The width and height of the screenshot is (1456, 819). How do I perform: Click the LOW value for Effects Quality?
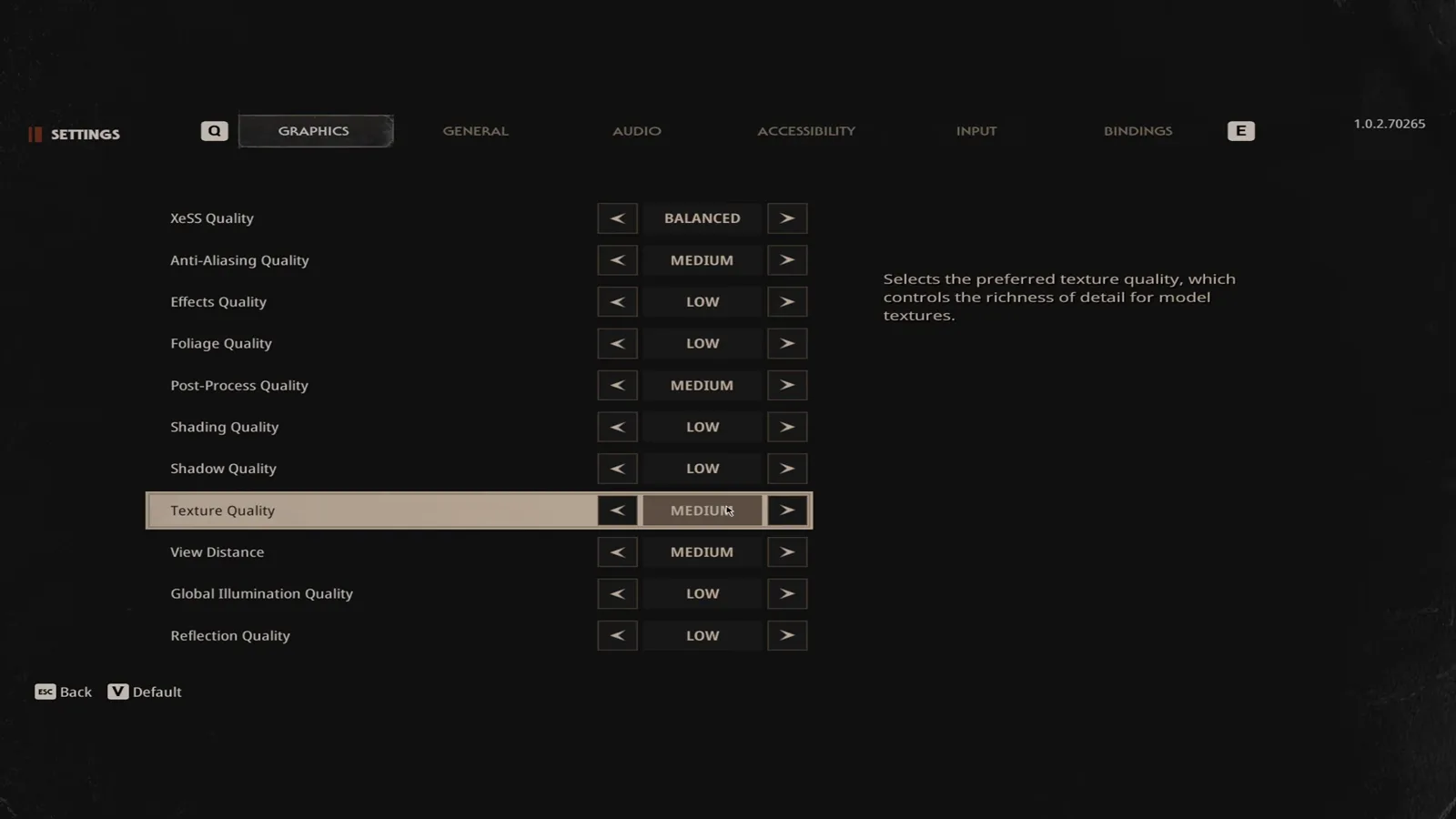pyautogui.click(x=703, y=302)
